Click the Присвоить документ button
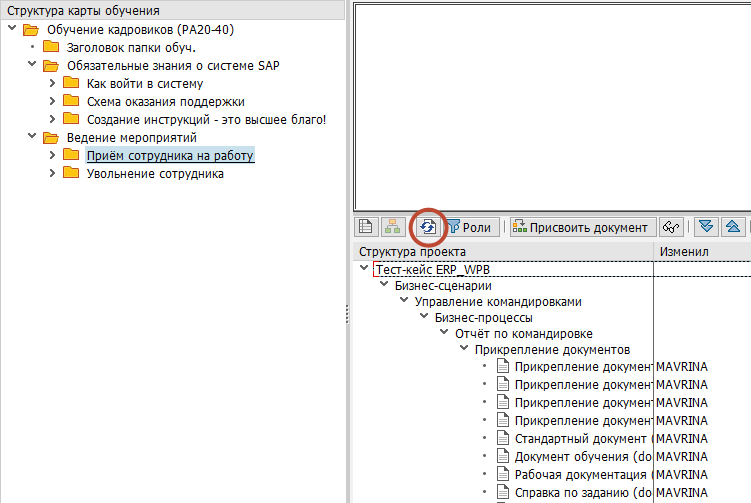Viewport: 751px width, 503px height. [582, 227]
